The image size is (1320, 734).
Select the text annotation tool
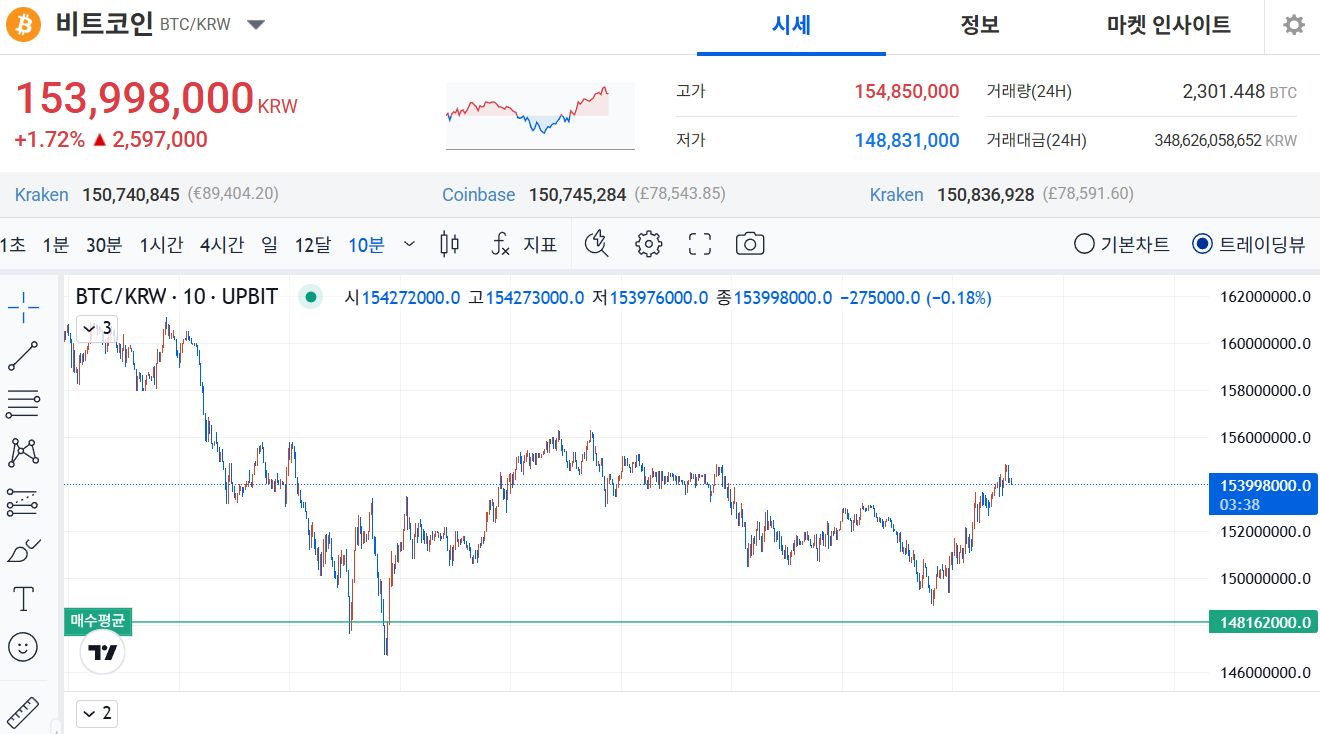click(x=23, y=599)
